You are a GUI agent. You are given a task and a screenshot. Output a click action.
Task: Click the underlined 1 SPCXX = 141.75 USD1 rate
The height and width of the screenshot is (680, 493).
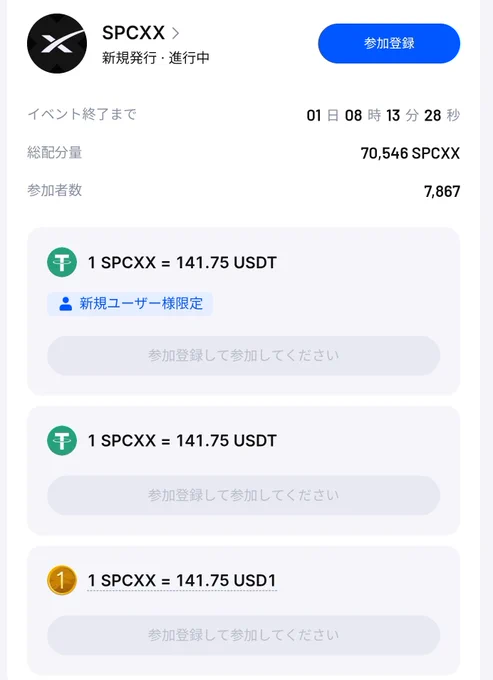(182, 581)
